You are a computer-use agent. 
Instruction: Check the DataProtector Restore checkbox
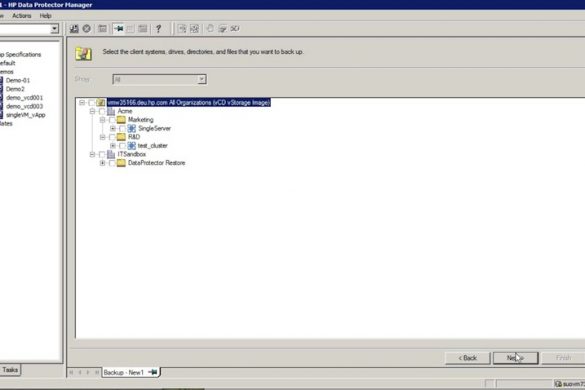[112, 163]
